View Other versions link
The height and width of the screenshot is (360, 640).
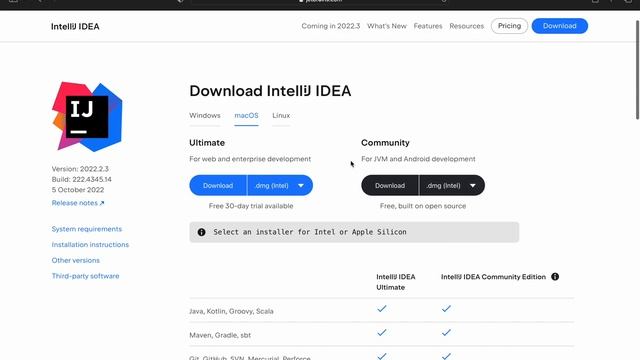point(76,260)
